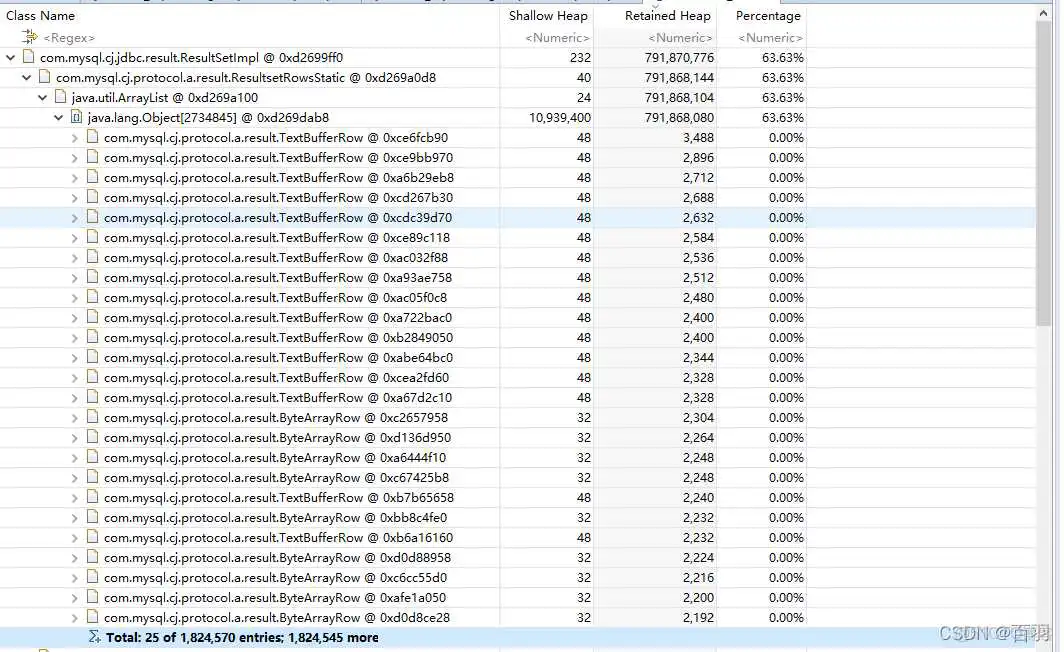This screenshot has width=1064, height=652.
Task: Click the Percentage column header
Action: coord(768,15)
